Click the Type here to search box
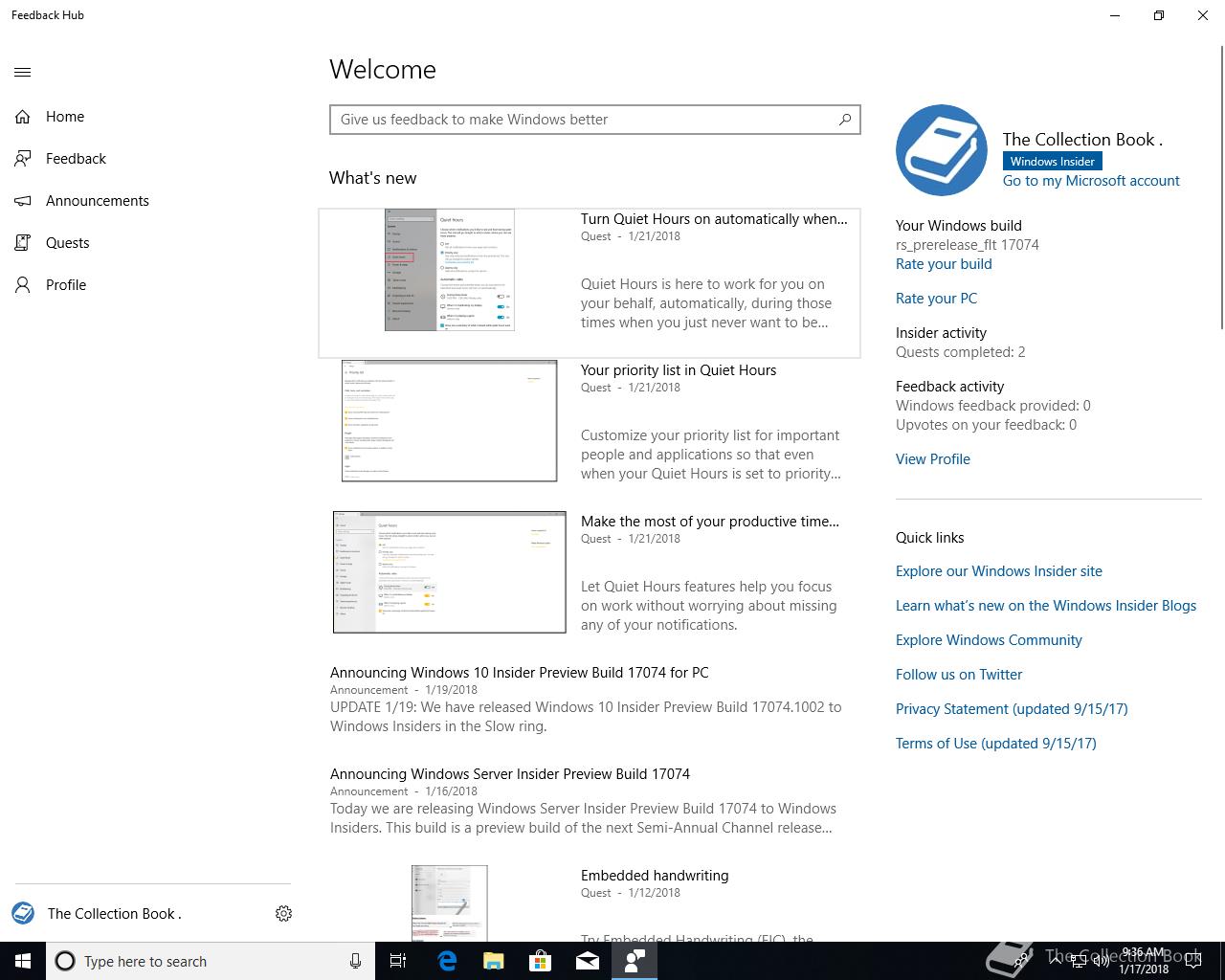 tap(209, 961)
